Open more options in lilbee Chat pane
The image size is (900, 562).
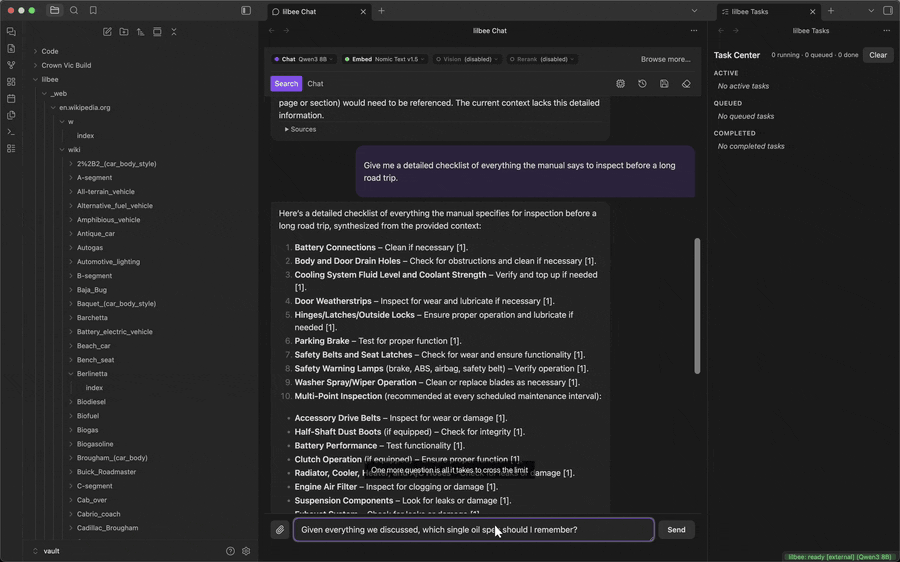pyautogui.click(x=694, y=30)
